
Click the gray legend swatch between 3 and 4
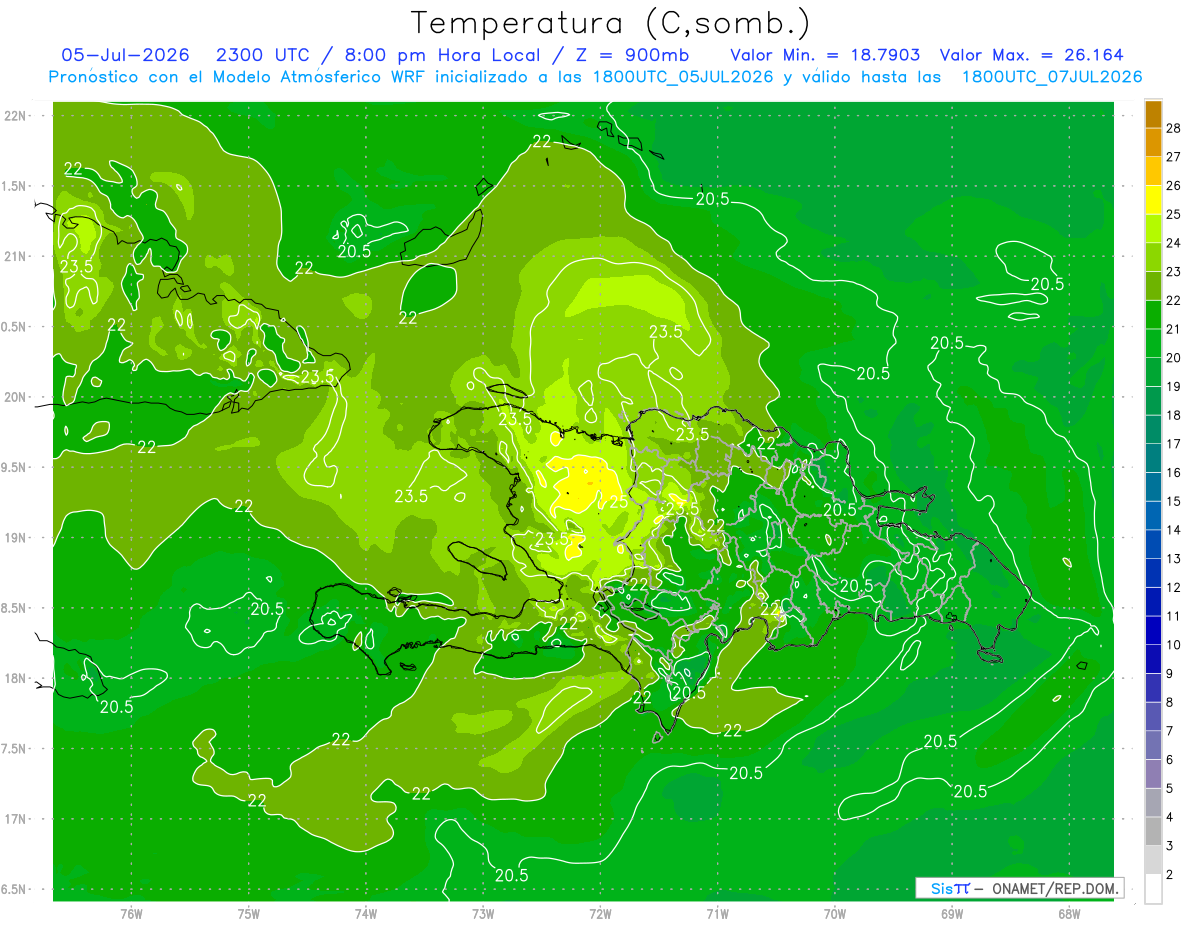[1153, 832]
